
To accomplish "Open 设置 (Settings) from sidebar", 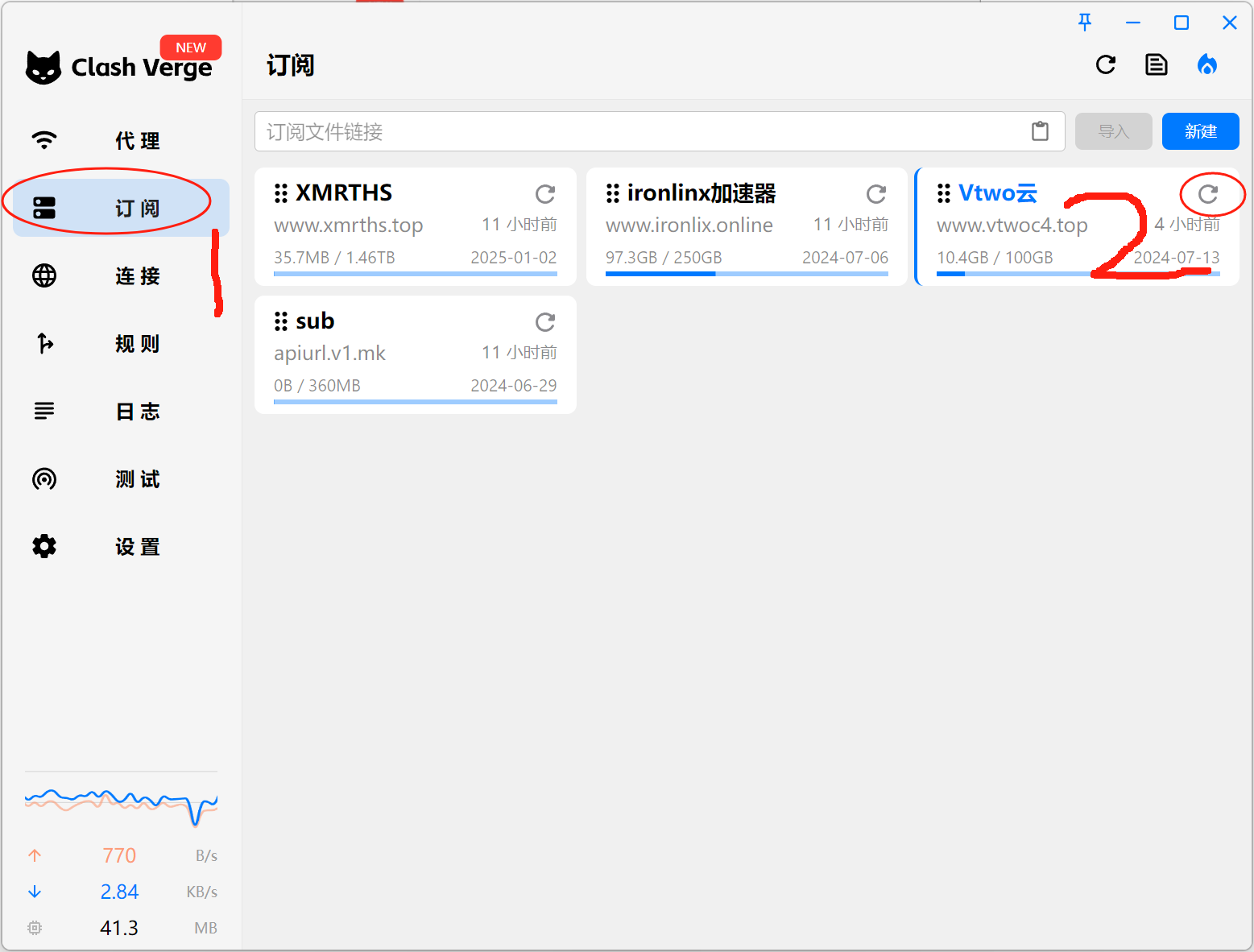I will point(121,547).
